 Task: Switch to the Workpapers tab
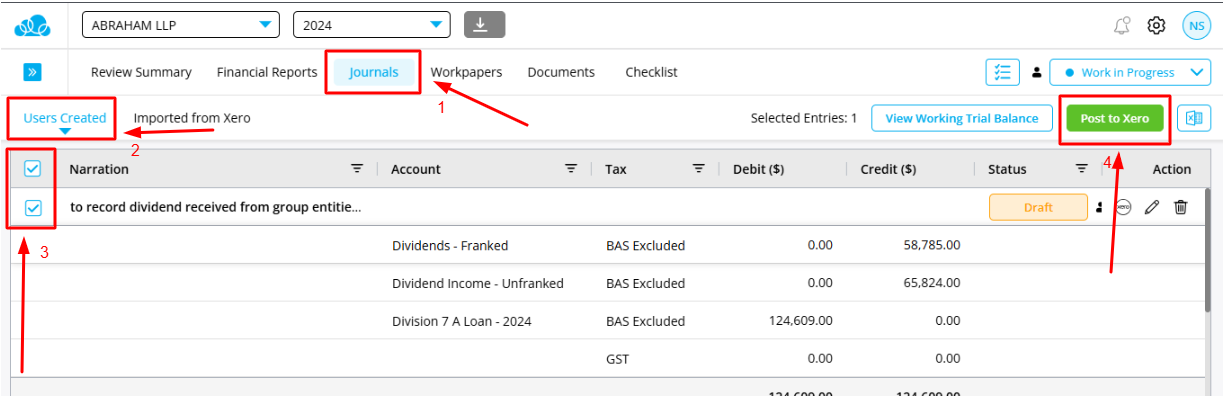pos(466,72)
